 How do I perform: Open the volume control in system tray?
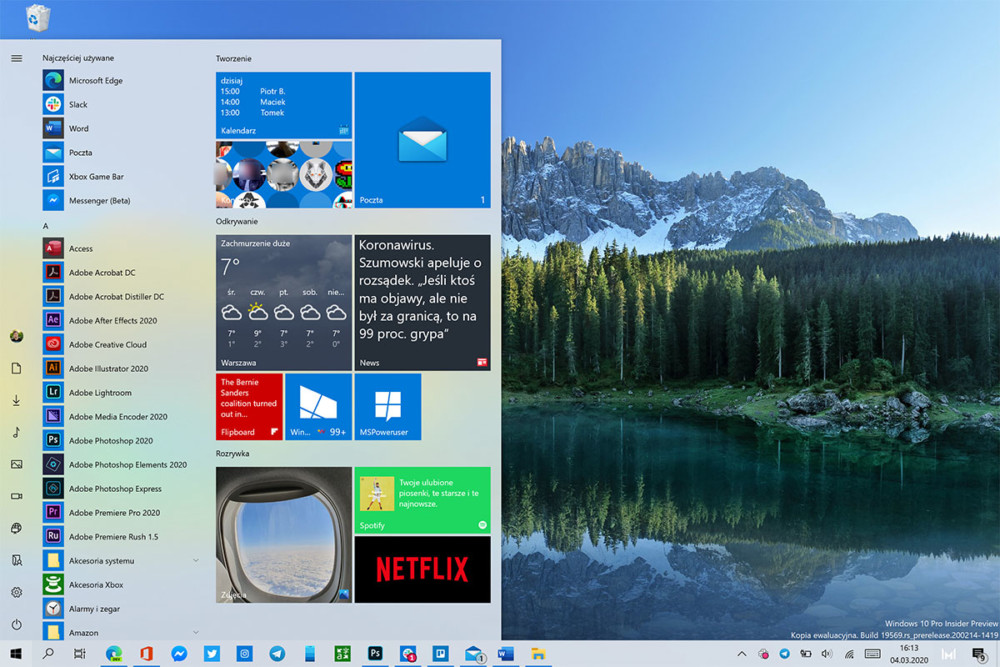click(827, 654)
